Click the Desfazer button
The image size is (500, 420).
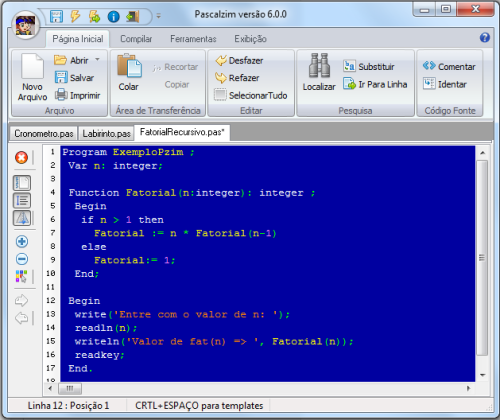coord(239,60)
